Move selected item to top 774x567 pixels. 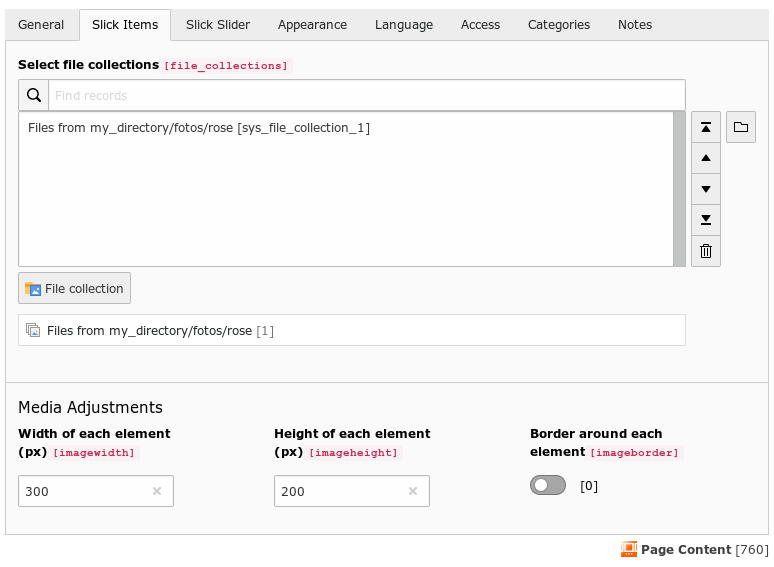(705, 127)
